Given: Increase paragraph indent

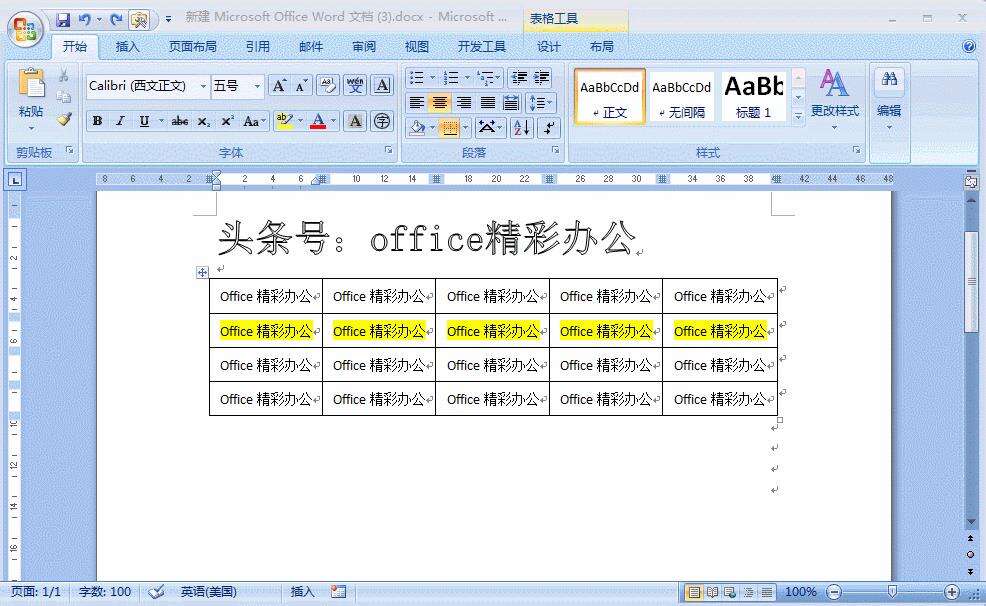Looking at the screenshot, I should pyautogui.click(x=541, y=77).
